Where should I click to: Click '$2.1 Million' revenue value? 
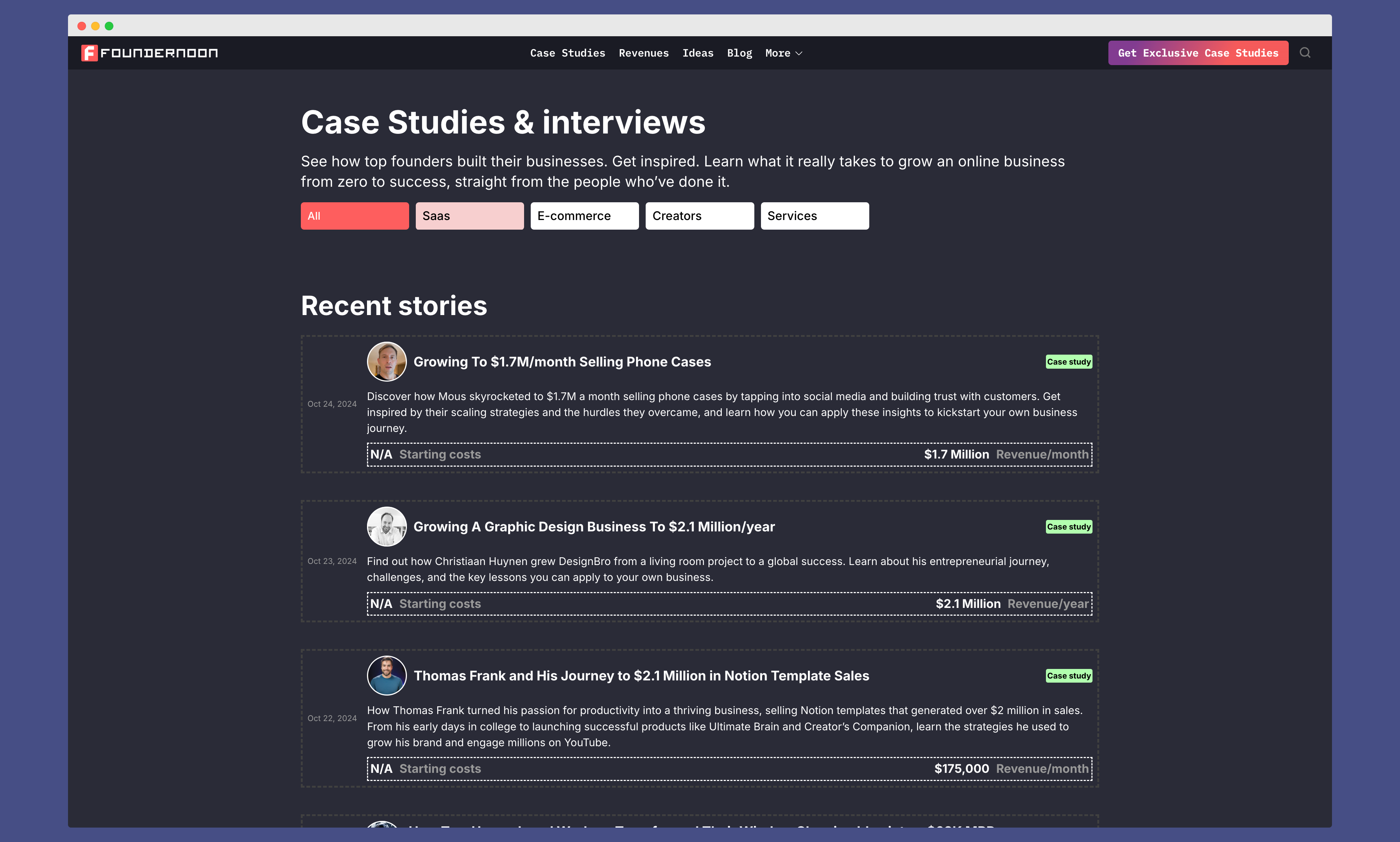(968, 604)
